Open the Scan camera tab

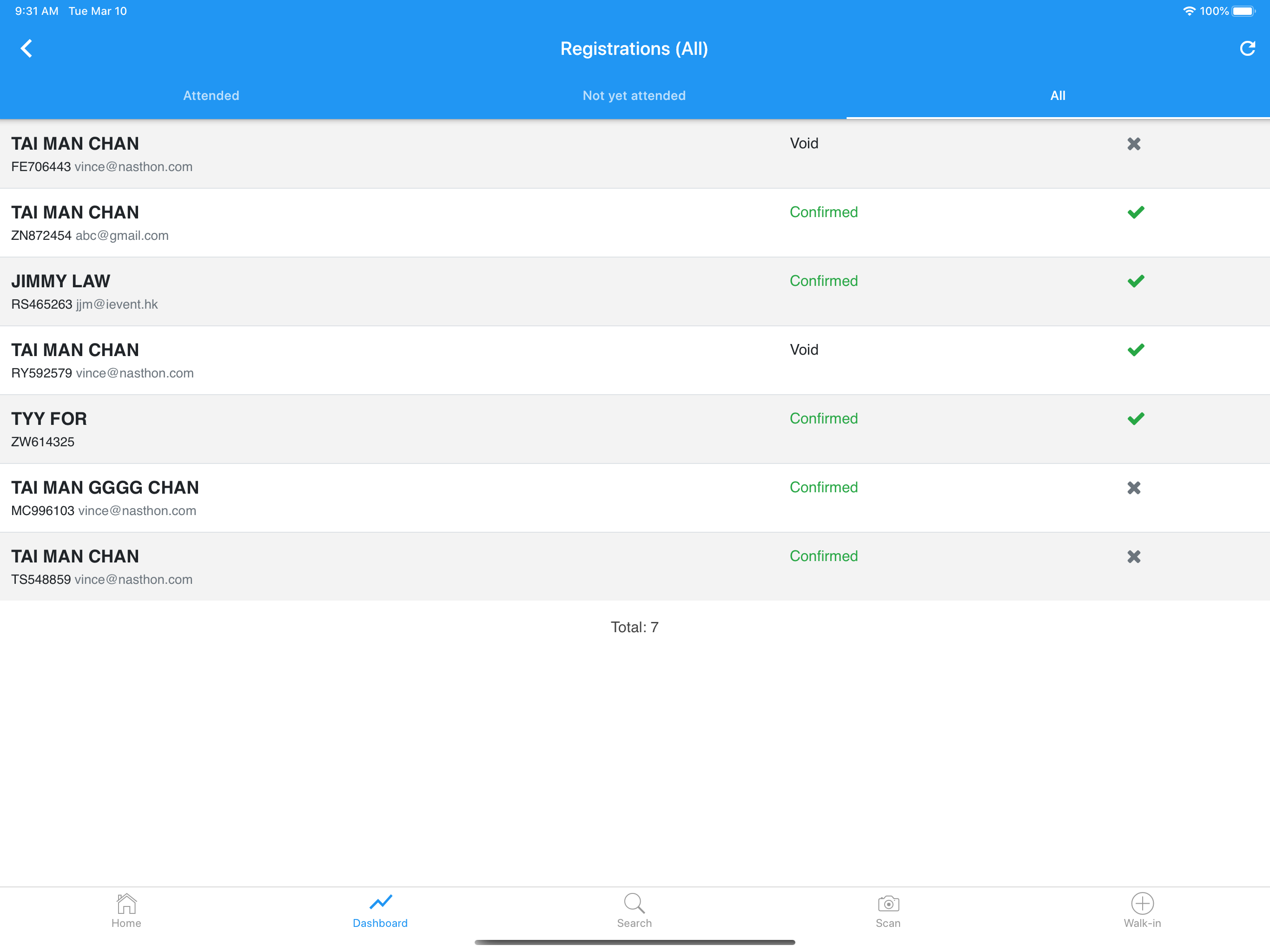pos(888,911)
